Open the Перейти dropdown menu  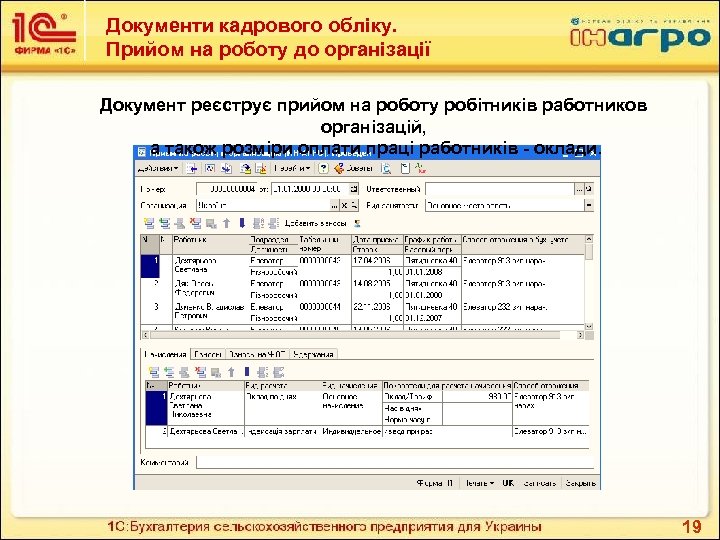pos(292,169)
